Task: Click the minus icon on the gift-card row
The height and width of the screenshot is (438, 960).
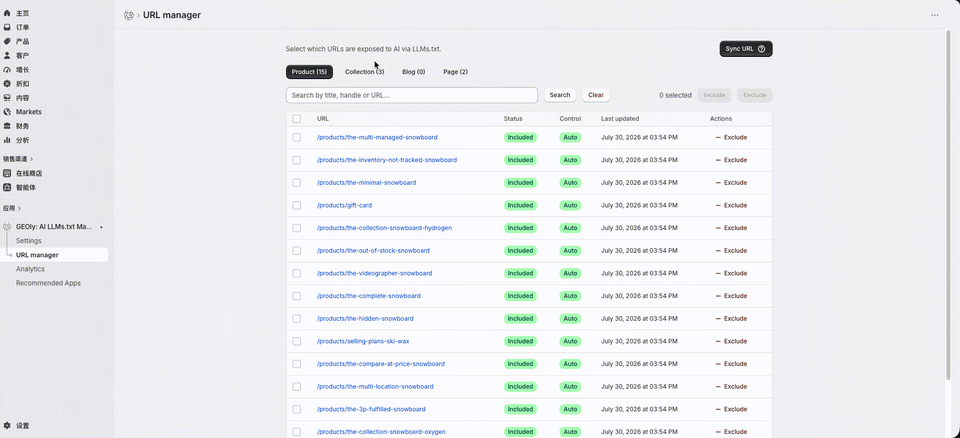Action: point(718,205)
